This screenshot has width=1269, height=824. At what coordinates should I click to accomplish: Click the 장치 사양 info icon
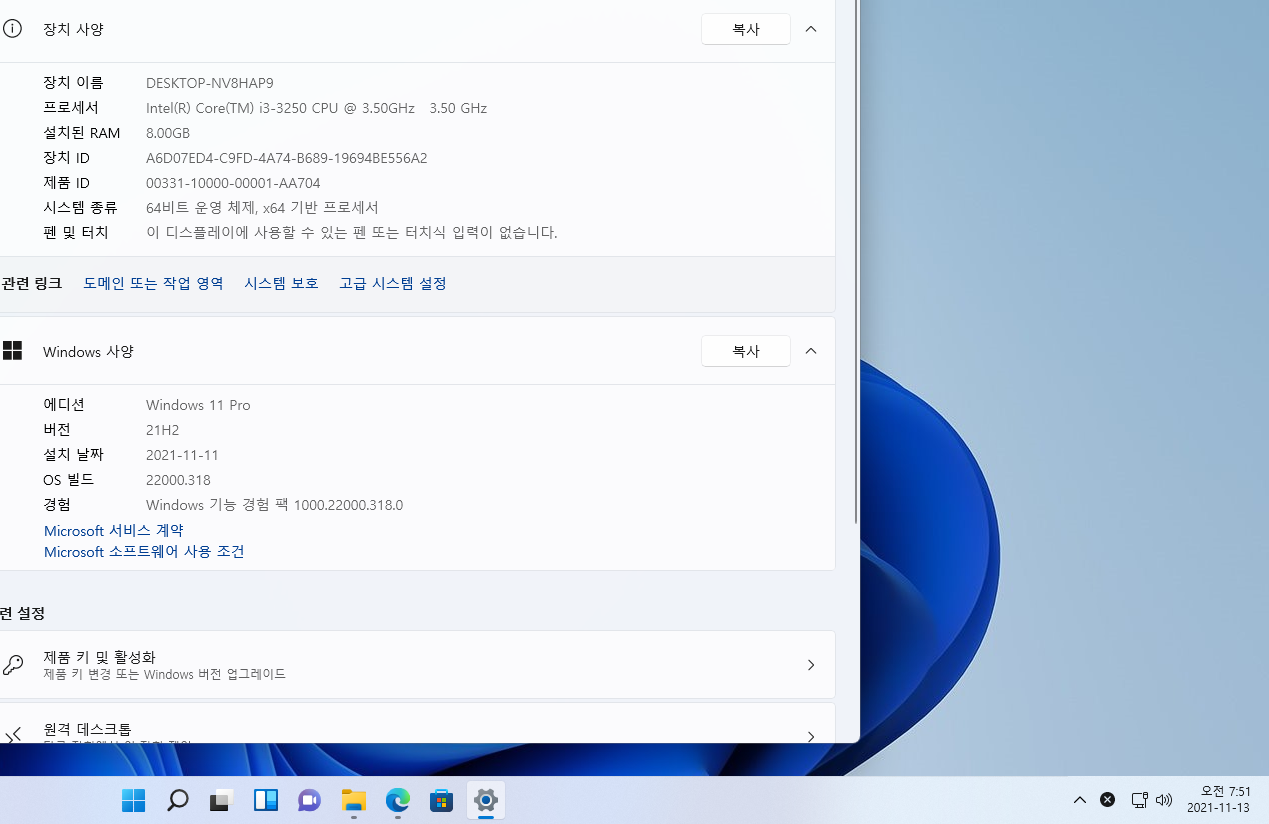12,29
